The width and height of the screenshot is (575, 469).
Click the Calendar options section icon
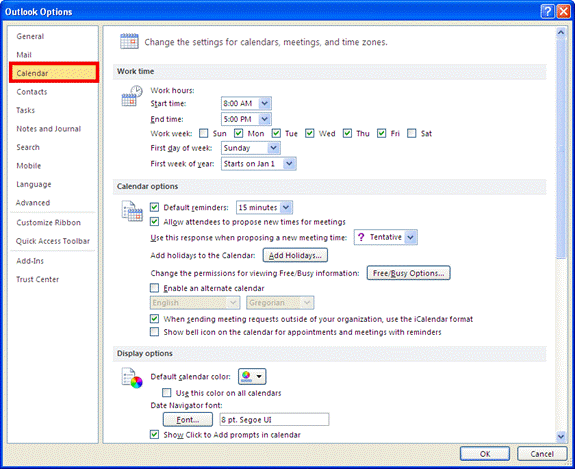pyautogui.click(x=132, y=211)
